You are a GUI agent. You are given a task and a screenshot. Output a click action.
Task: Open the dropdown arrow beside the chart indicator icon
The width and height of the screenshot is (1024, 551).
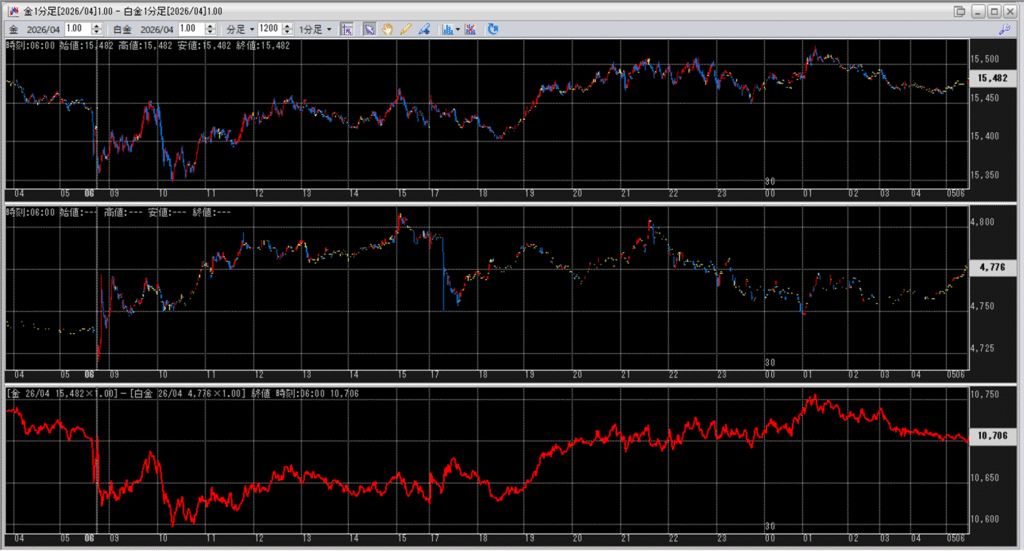pyautogui.click(x=457, y=29)
